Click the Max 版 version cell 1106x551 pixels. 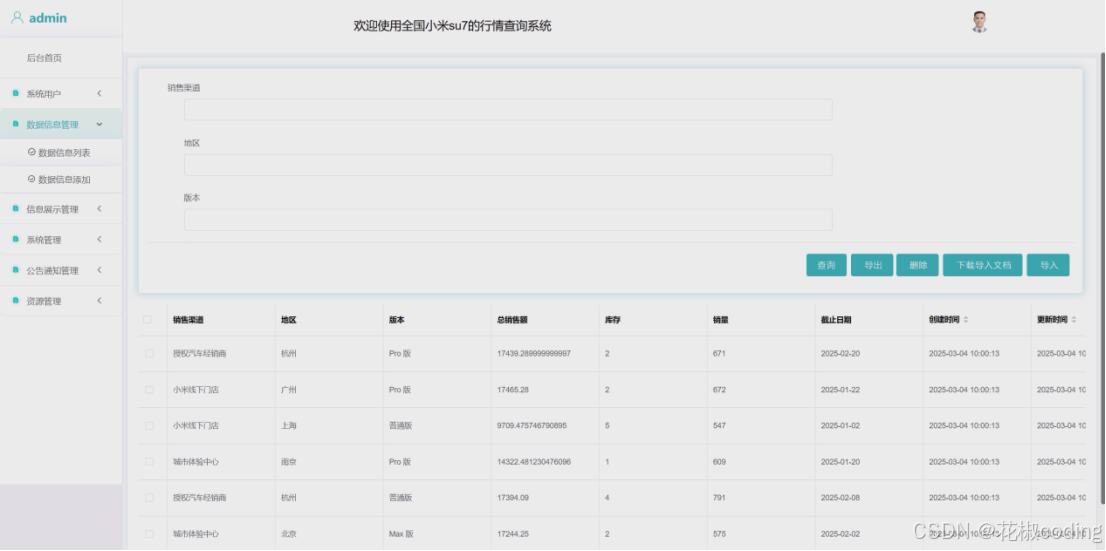click(401, 534)
